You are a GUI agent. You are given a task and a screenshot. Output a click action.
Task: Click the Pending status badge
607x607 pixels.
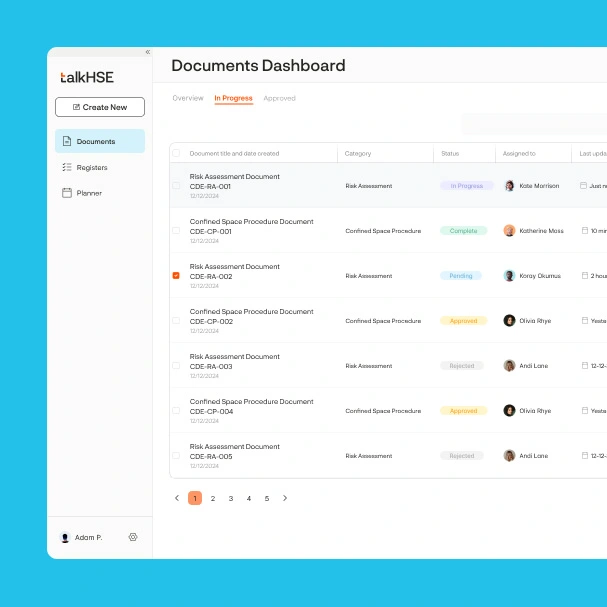pos(461,276)
